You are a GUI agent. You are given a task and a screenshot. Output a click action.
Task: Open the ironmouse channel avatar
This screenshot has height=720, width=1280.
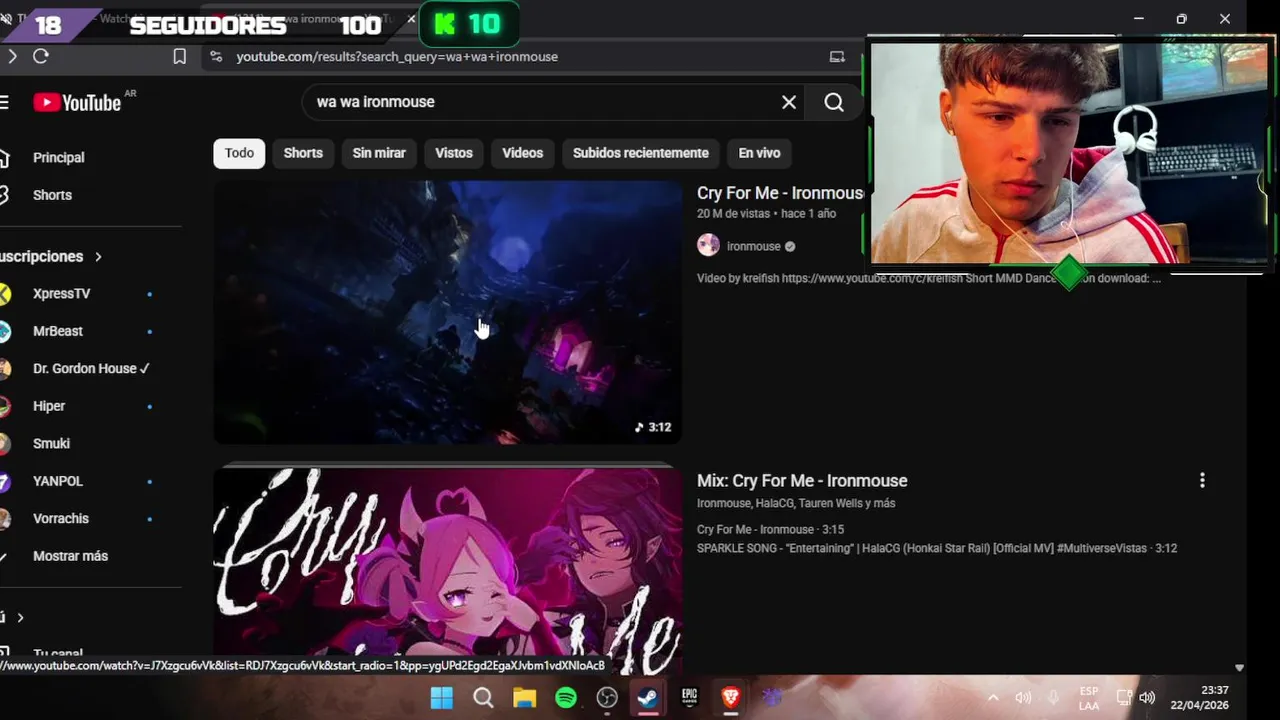pos(708,246)
